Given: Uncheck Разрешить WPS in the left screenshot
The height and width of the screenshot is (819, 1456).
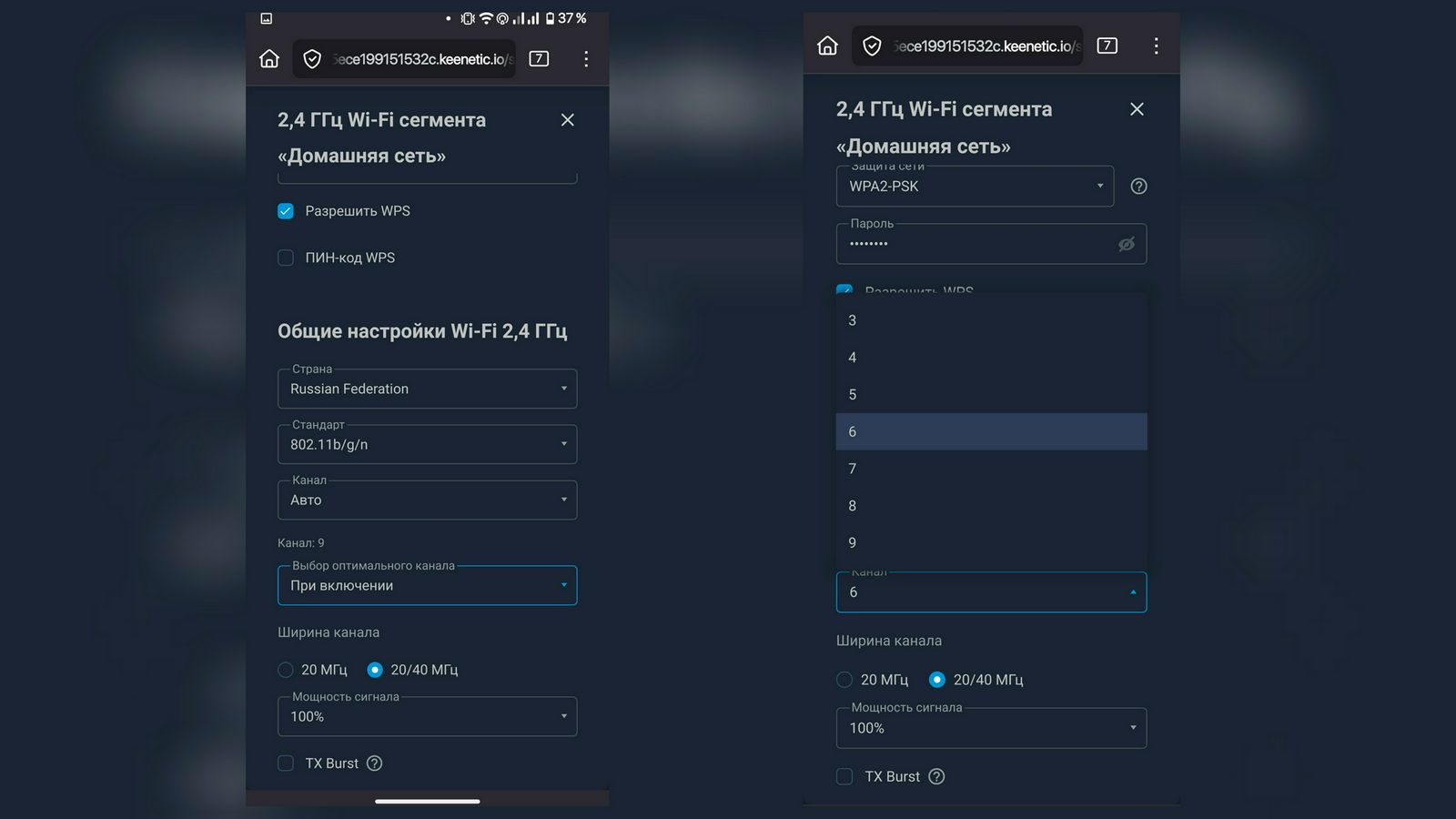Looking at the screenshot, I should tap(286, 211).
